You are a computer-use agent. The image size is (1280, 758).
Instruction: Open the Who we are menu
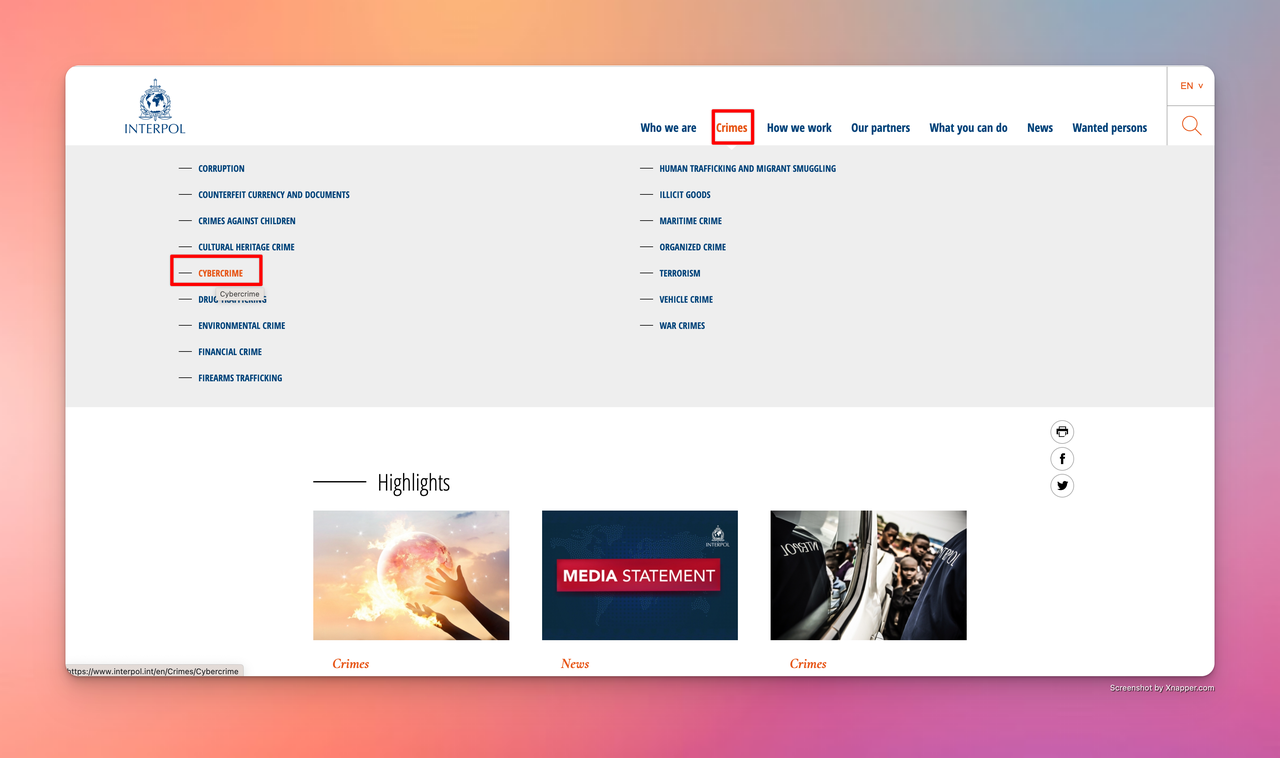668,128
